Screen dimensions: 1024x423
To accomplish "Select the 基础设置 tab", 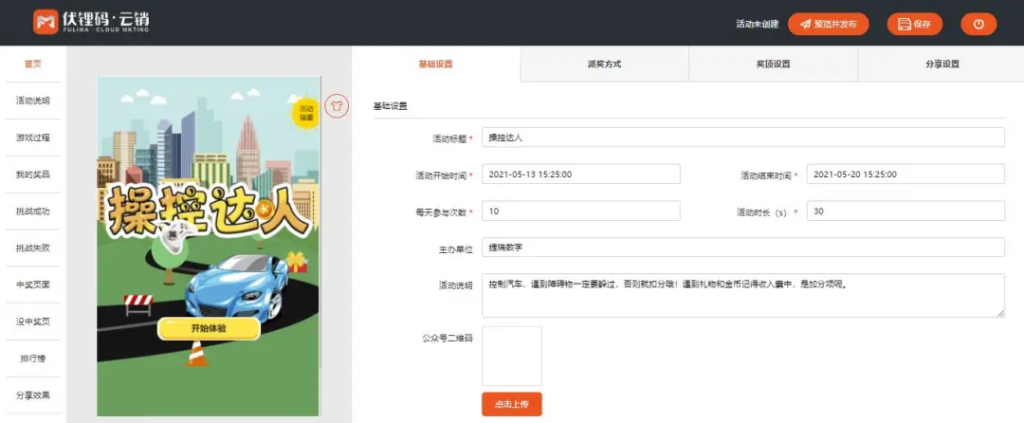I will [x=436, y=64].
